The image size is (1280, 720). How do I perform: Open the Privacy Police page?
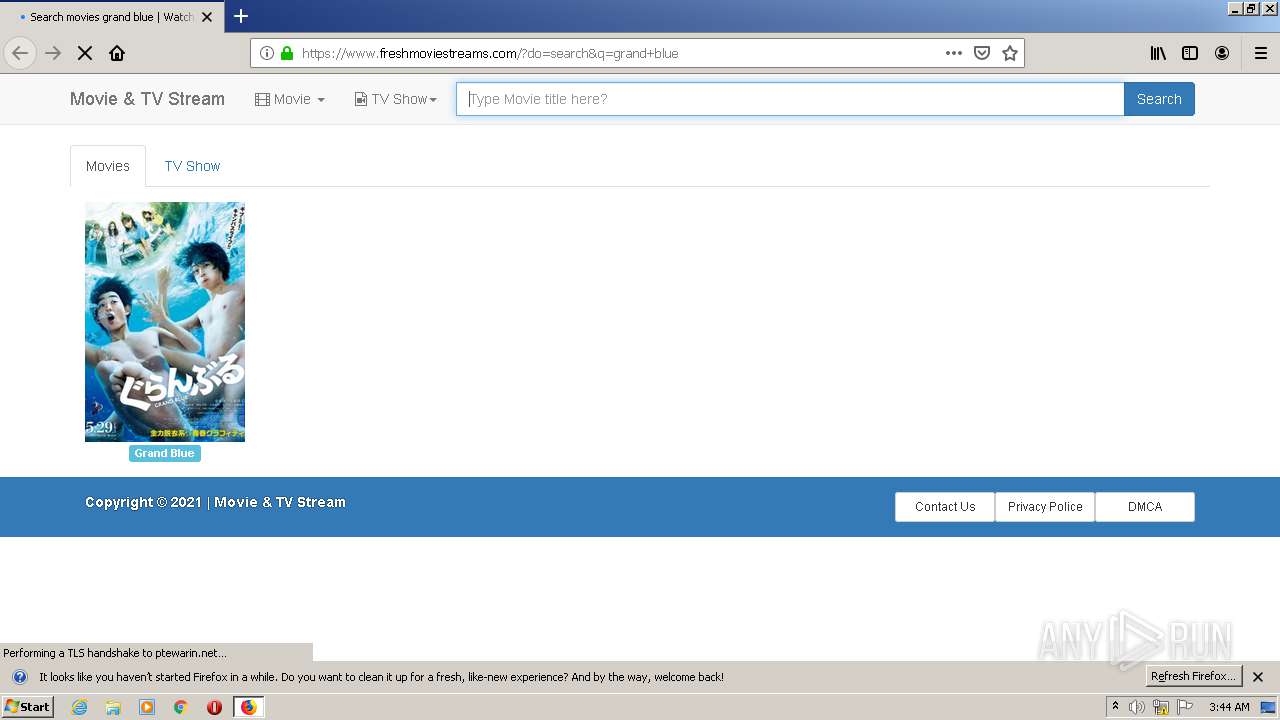pyautogui.click(x=1045, y=507)
